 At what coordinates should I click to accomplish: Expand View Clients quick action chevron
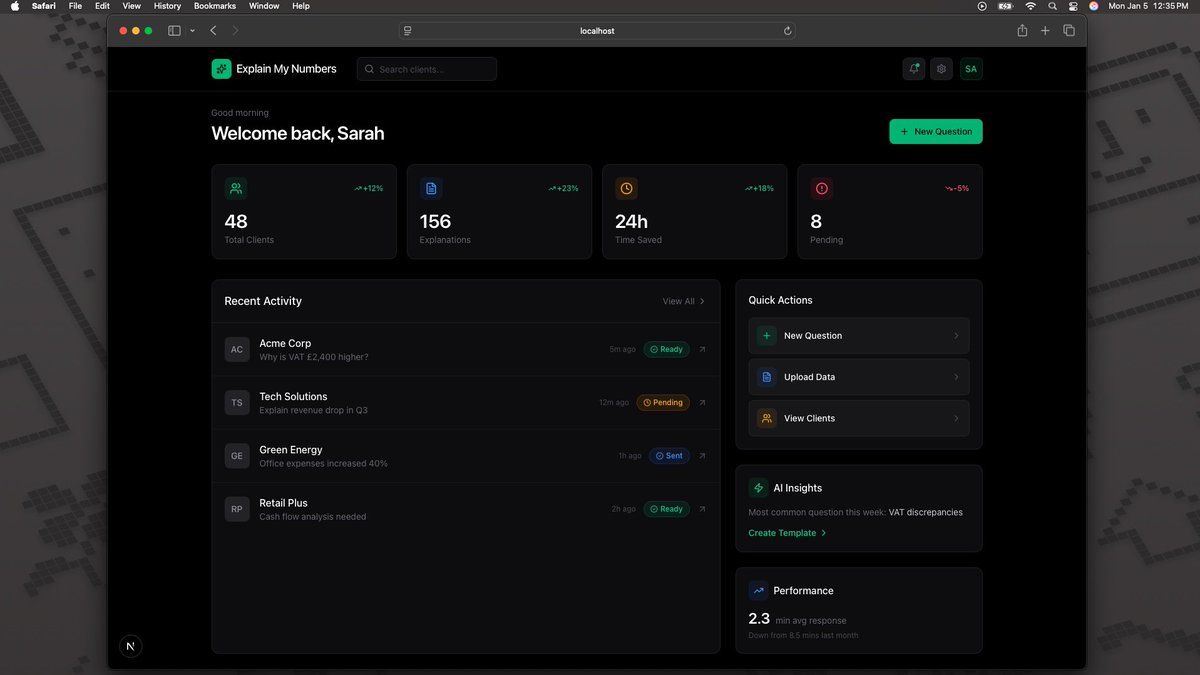pyautogui.click(x=956, y=418)
